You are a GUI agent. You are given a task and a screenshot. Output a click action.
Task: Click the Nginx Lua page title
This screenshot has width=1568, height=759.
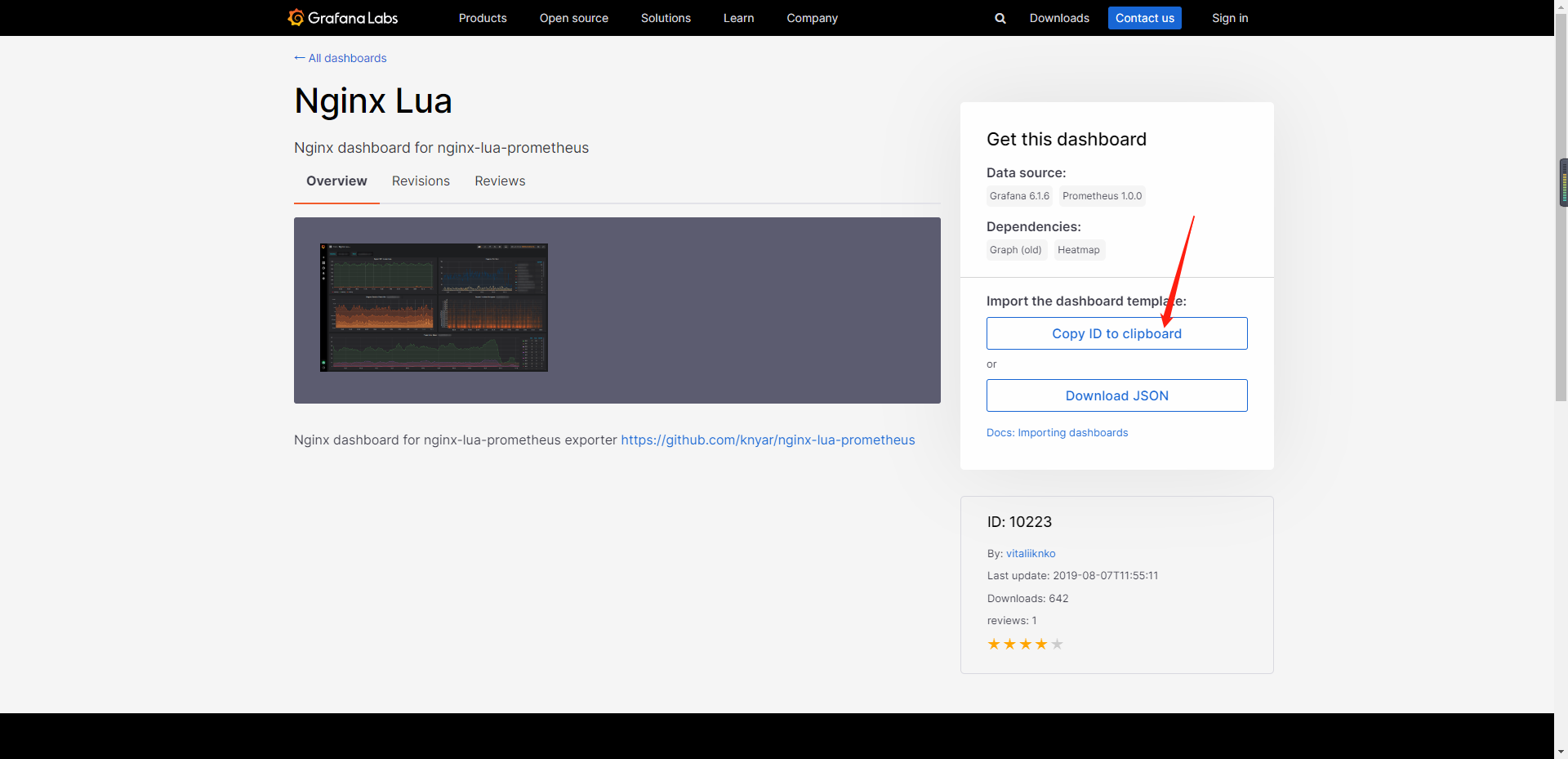pos(373,101)
